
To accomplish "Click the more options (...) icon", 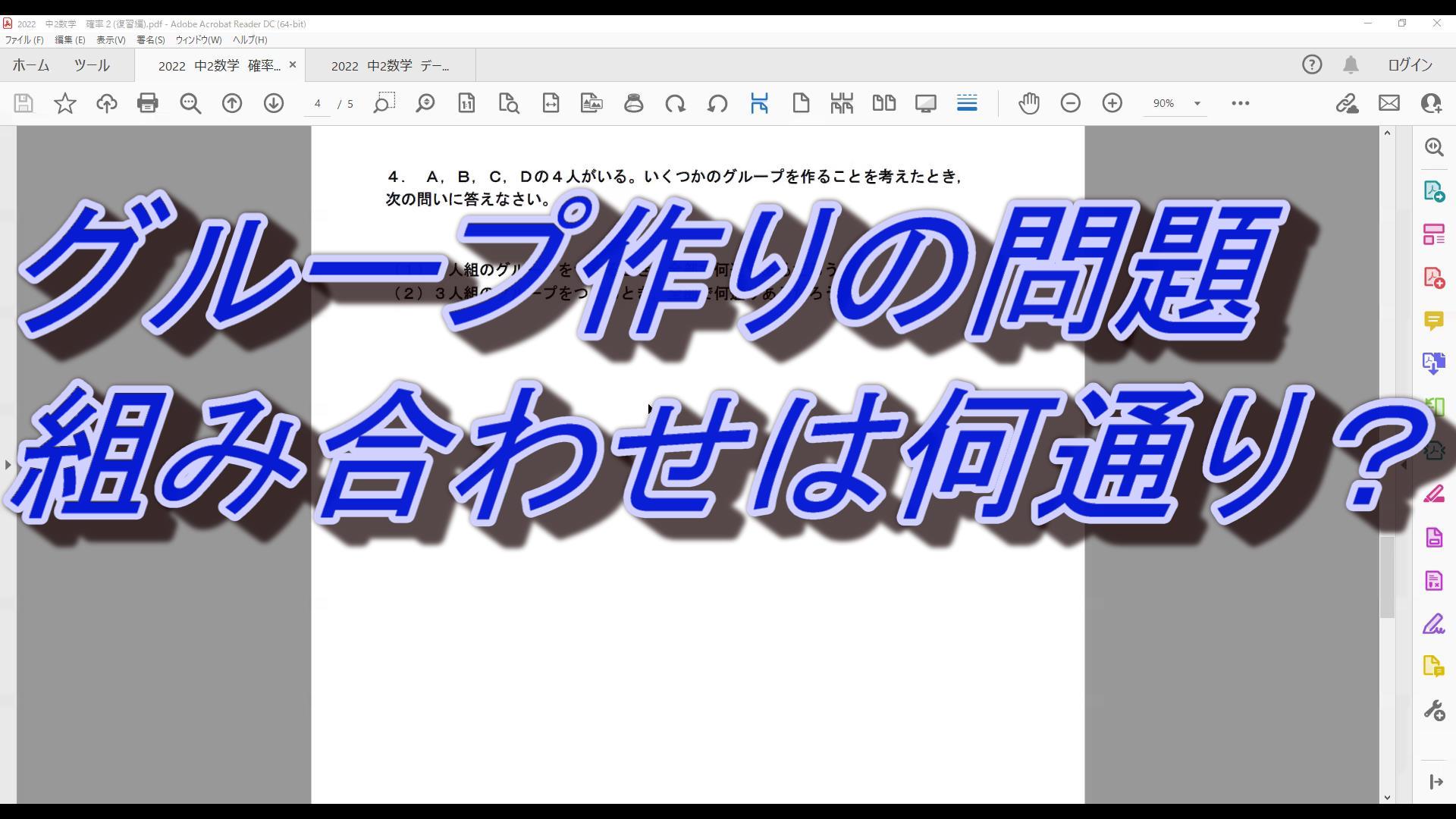I will pyautogui.click(x=1240, y=102).
